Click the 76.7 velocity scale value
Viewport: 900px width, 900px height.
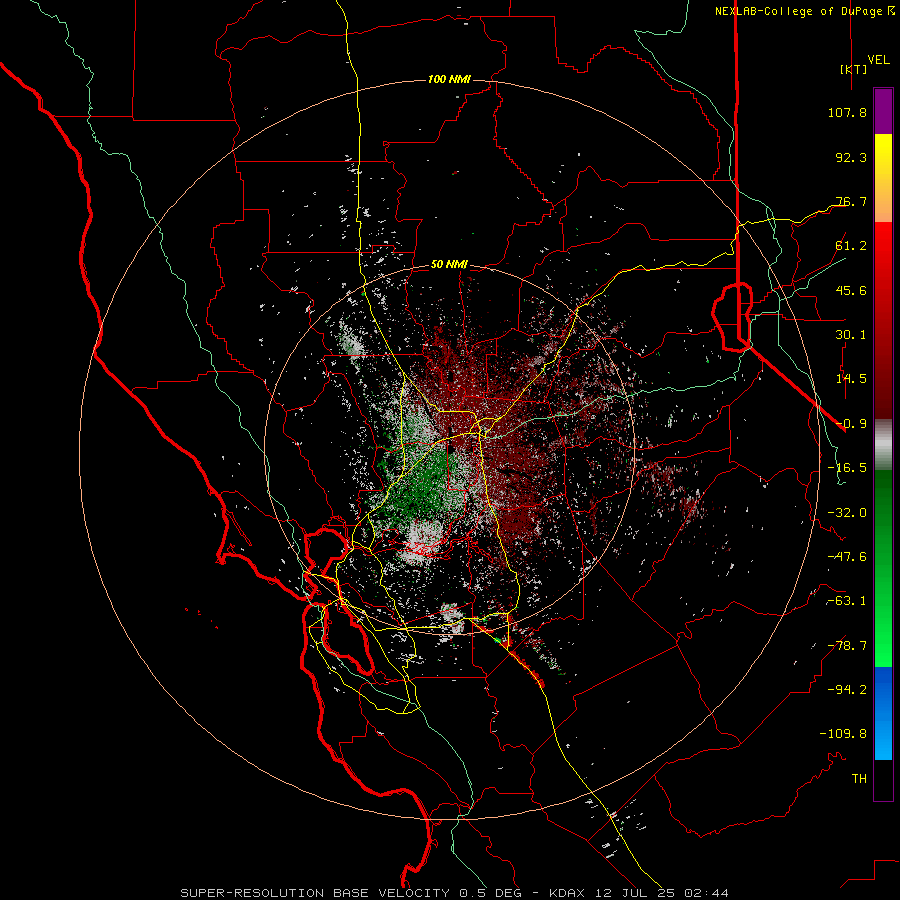click(851, 201)
